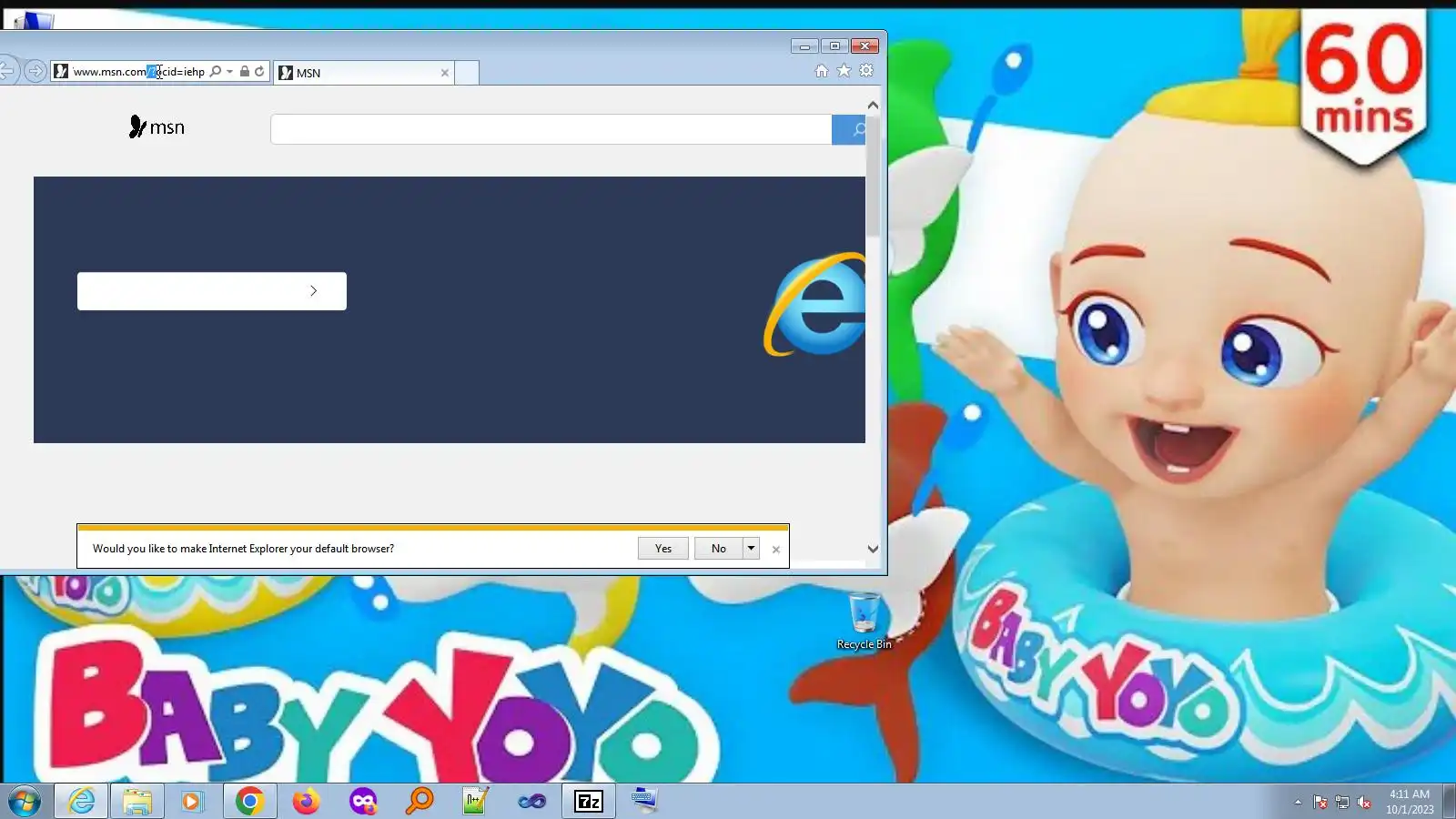Viewport: 1456px width, 819px height.
Task: Select the Recycle Bin desktop icon
Action: click(864, 622)
